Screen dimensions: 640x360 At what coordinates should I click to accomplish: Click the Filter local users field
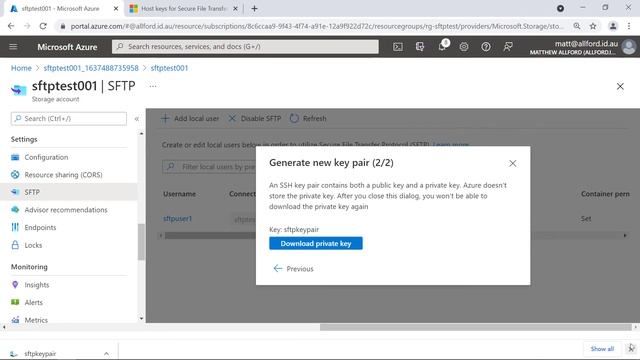coord(209,167)
